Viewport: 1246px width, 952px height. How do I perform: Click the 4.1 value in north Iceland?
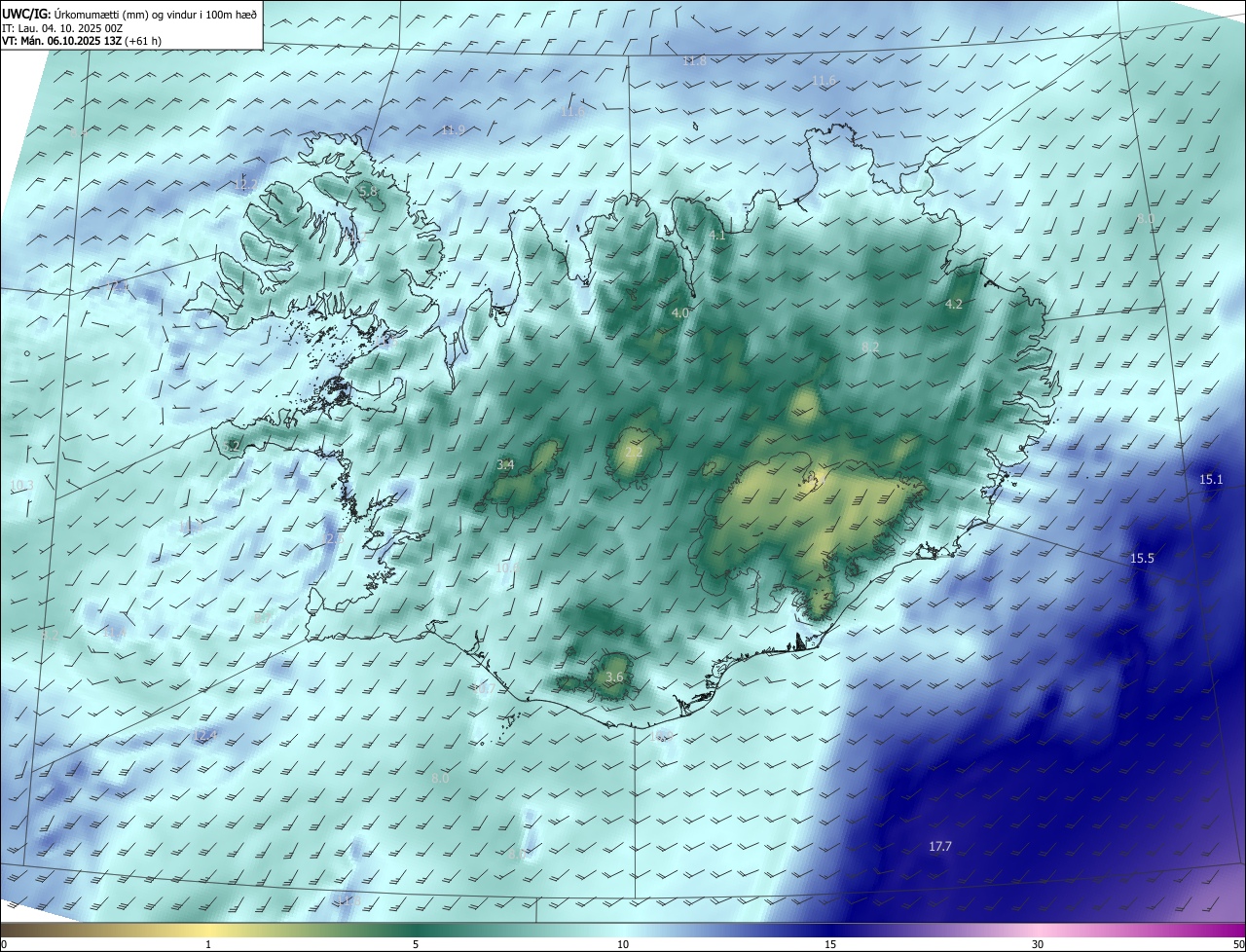(717, 236)
